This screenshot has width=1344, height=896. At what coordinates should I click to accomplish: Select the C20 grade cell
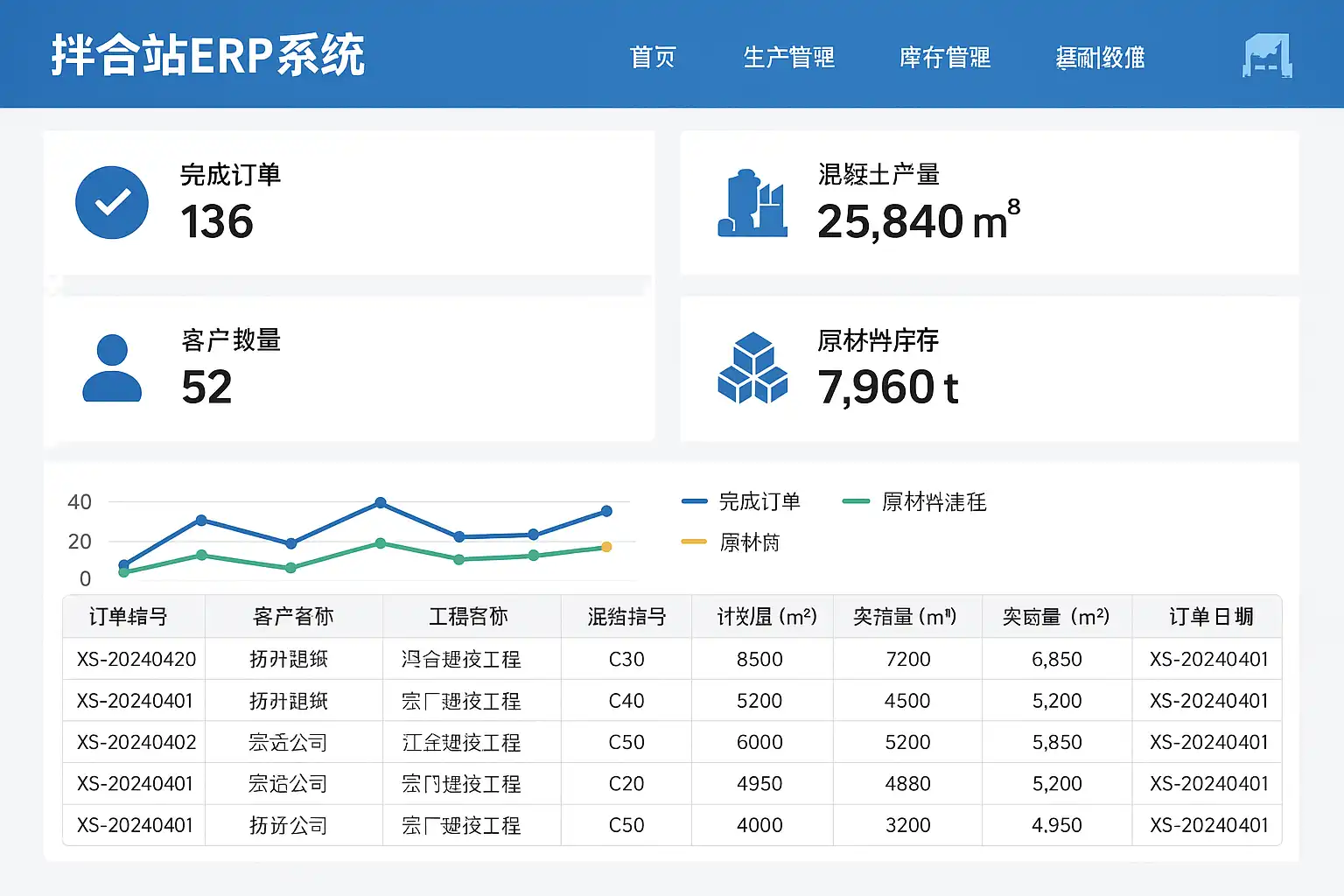(626, 783)
